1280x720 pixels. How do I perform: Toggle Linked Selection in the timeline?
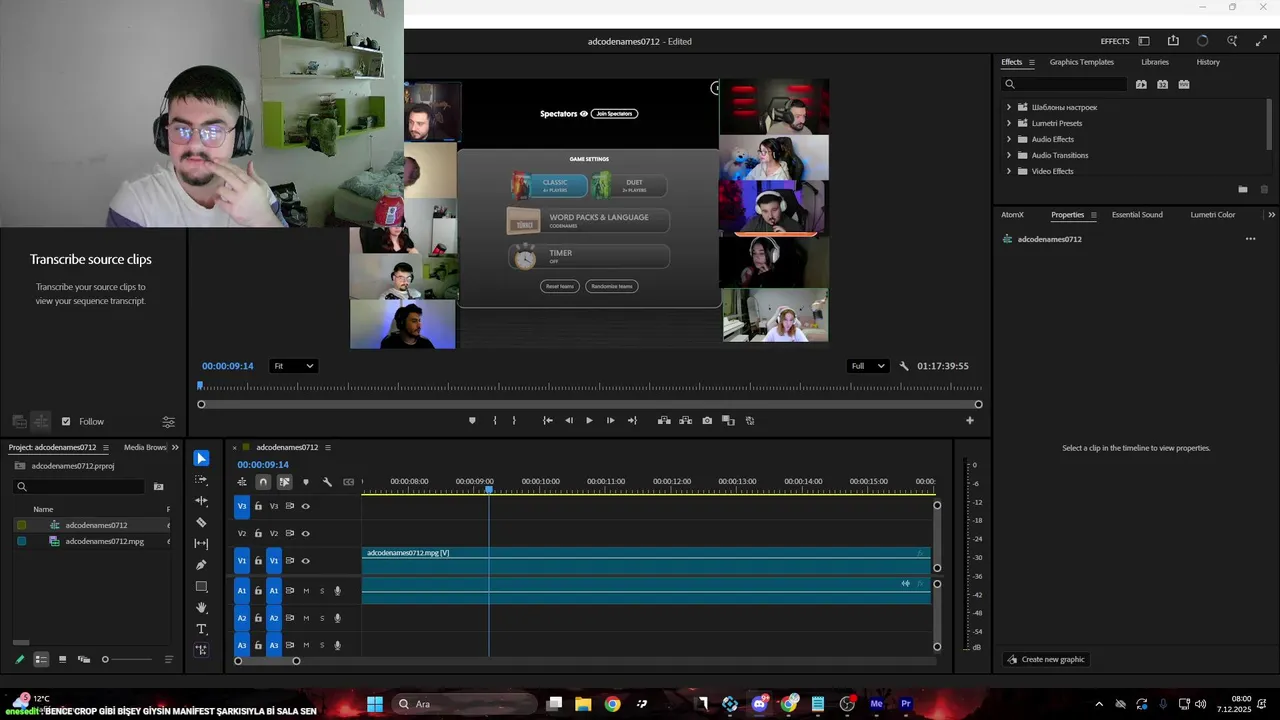(284, 482)
